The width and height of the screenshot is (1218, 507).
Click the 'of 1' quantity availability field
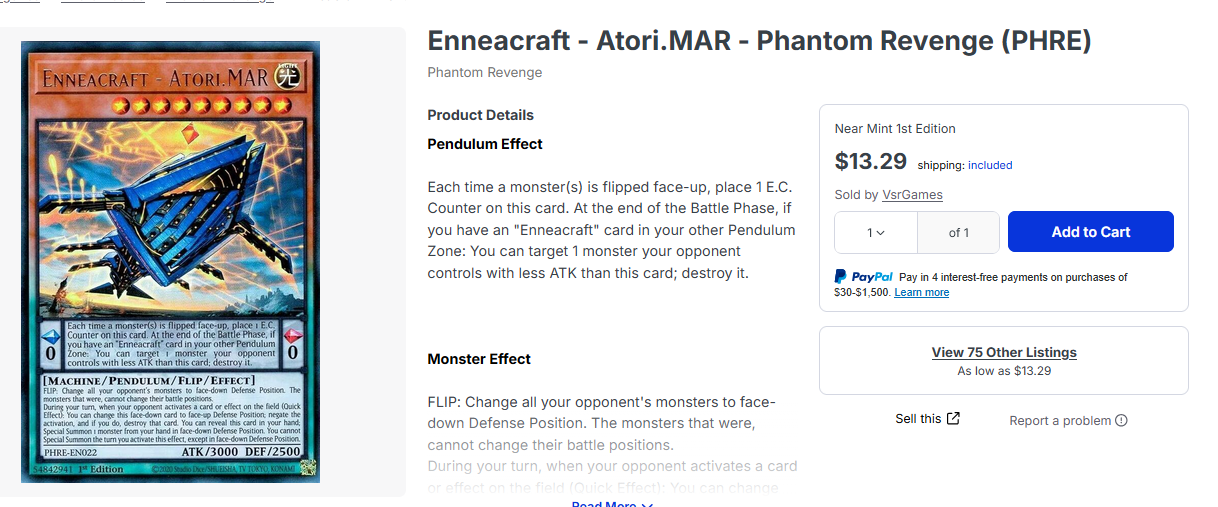(x=958, y=232)
